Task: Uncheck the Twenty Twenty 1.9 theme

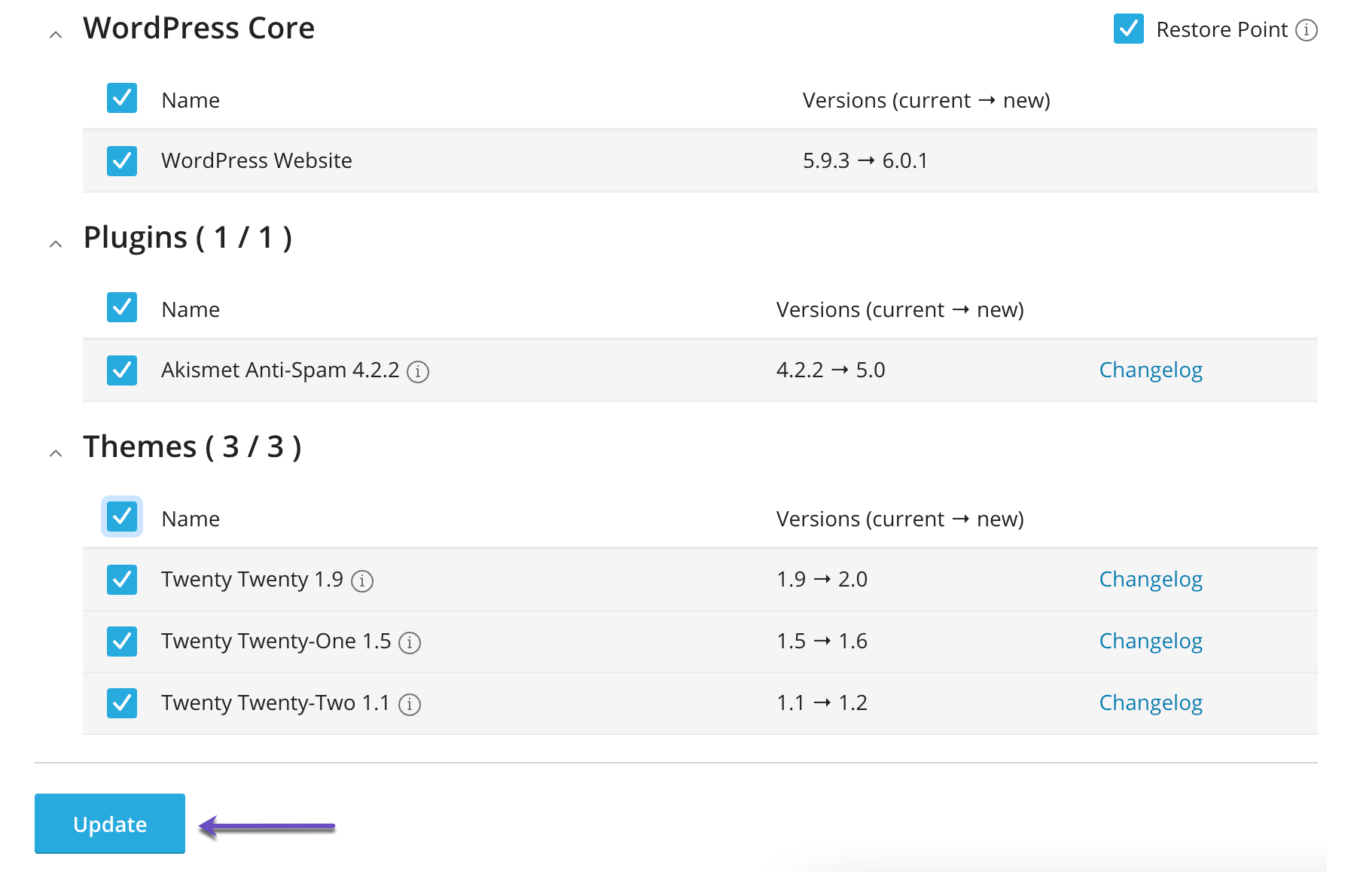Action: coord(122,579)
